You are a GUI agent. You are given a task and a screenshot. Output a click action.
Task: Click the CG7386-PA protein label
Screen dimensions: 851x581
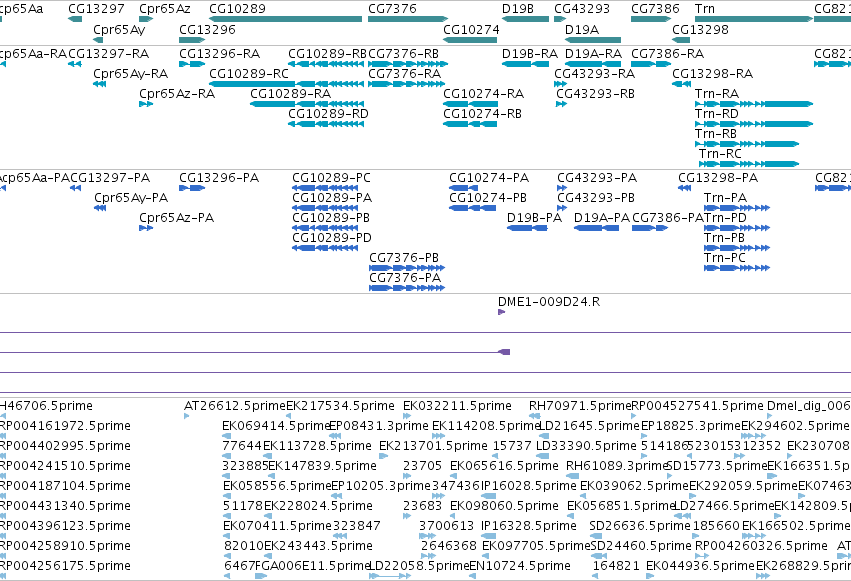tap(668, 218)
